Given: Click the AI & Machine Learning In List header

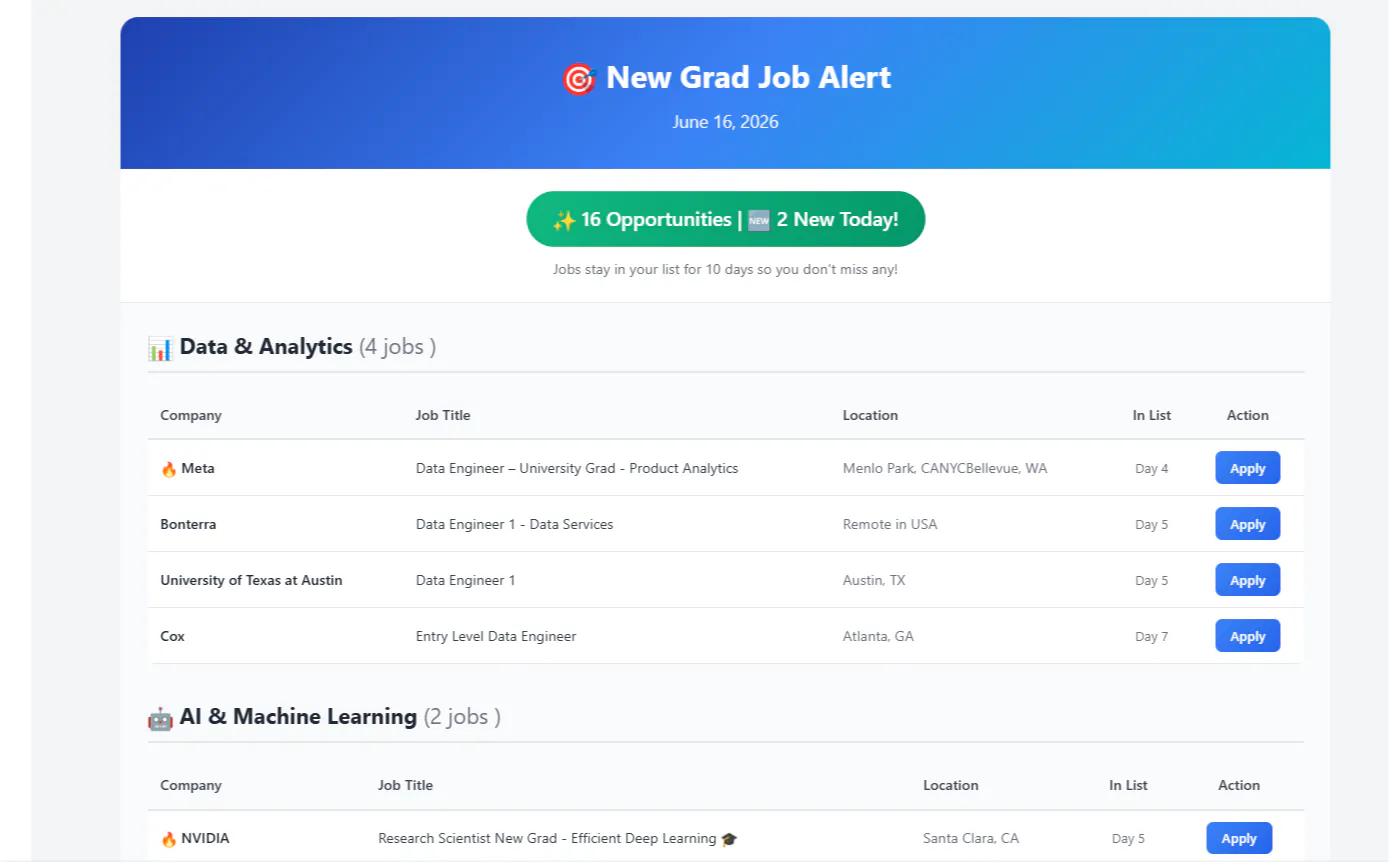Looking at the screenshot, I should pyautogui.click(x=1128, y=785).
